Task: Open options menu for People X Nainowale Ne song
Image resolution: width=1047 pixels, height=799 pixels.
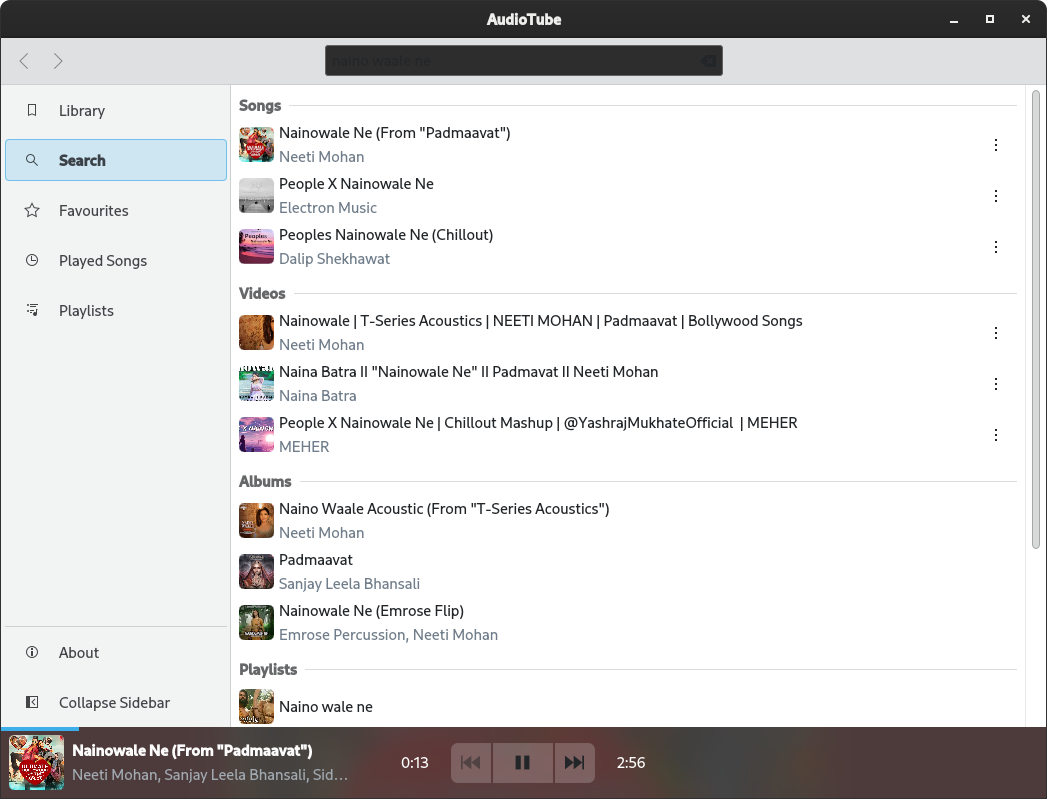Action: [x=996, y=196]
